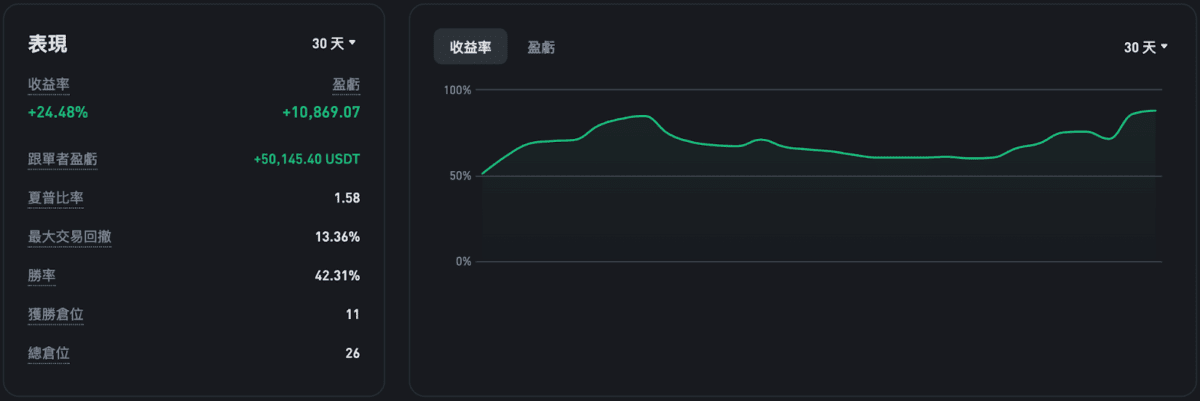
Task: Click the 最大交易回撤 label
Action: pyautogui.click(x=70, y=237)
